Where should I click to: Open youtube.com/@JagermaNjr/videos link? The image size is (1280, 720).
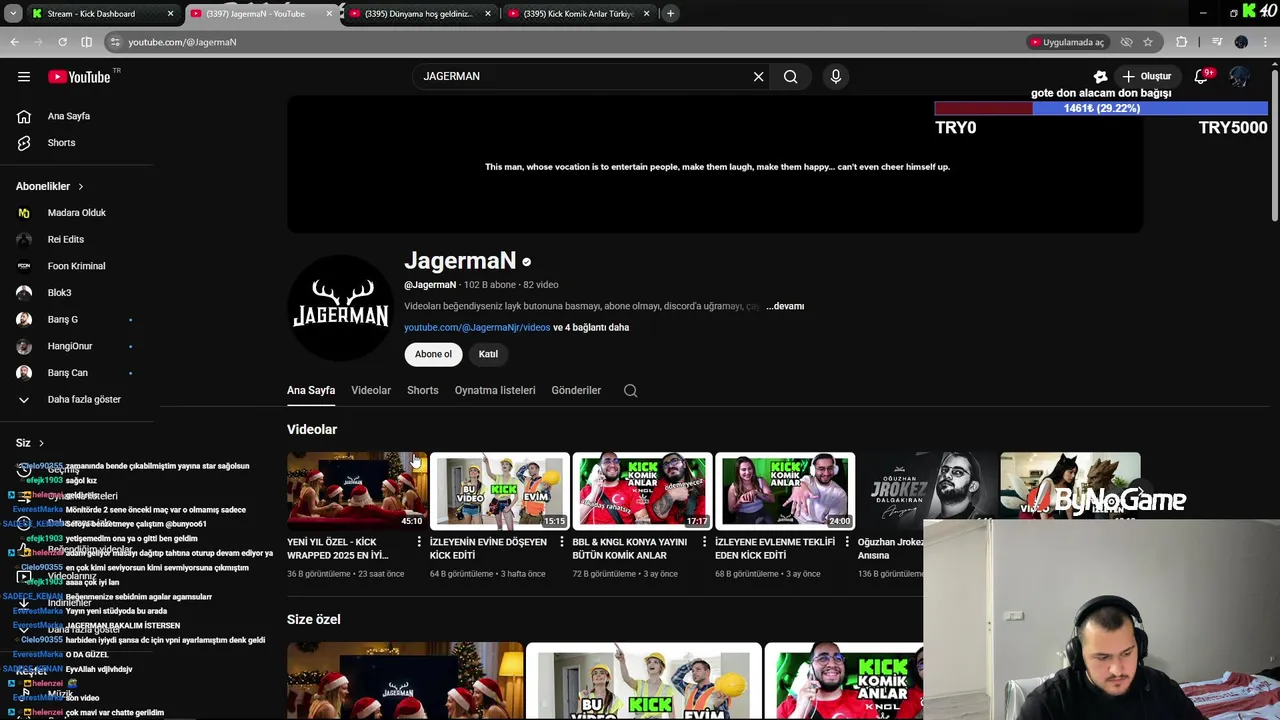pos(477,327)
